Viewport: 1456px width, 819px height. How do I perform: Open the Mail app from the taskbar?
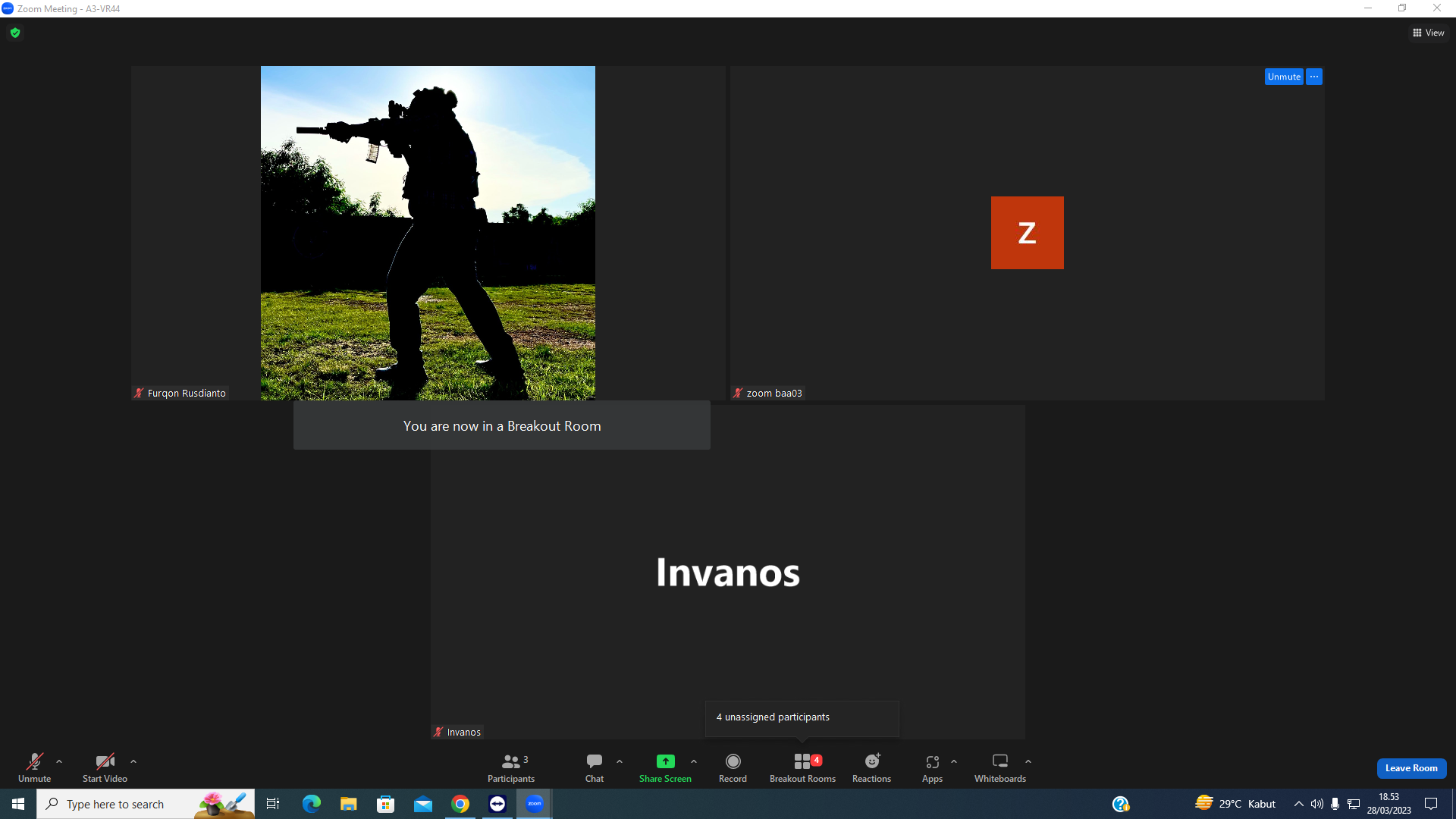pos(423,804)
